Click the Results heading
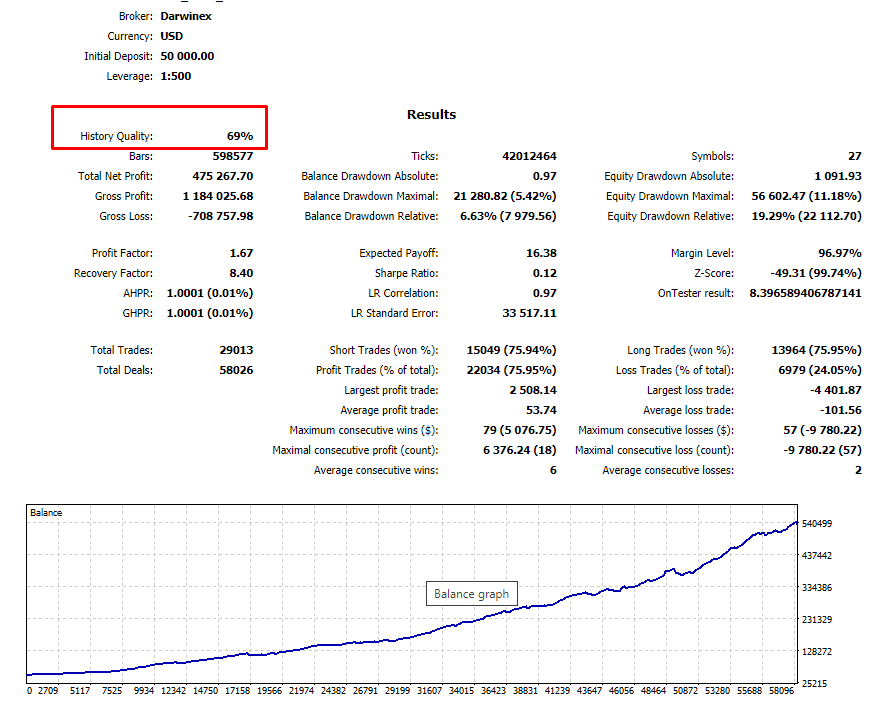885x714 pixels. pyautogui.click(x=431, y=115)
